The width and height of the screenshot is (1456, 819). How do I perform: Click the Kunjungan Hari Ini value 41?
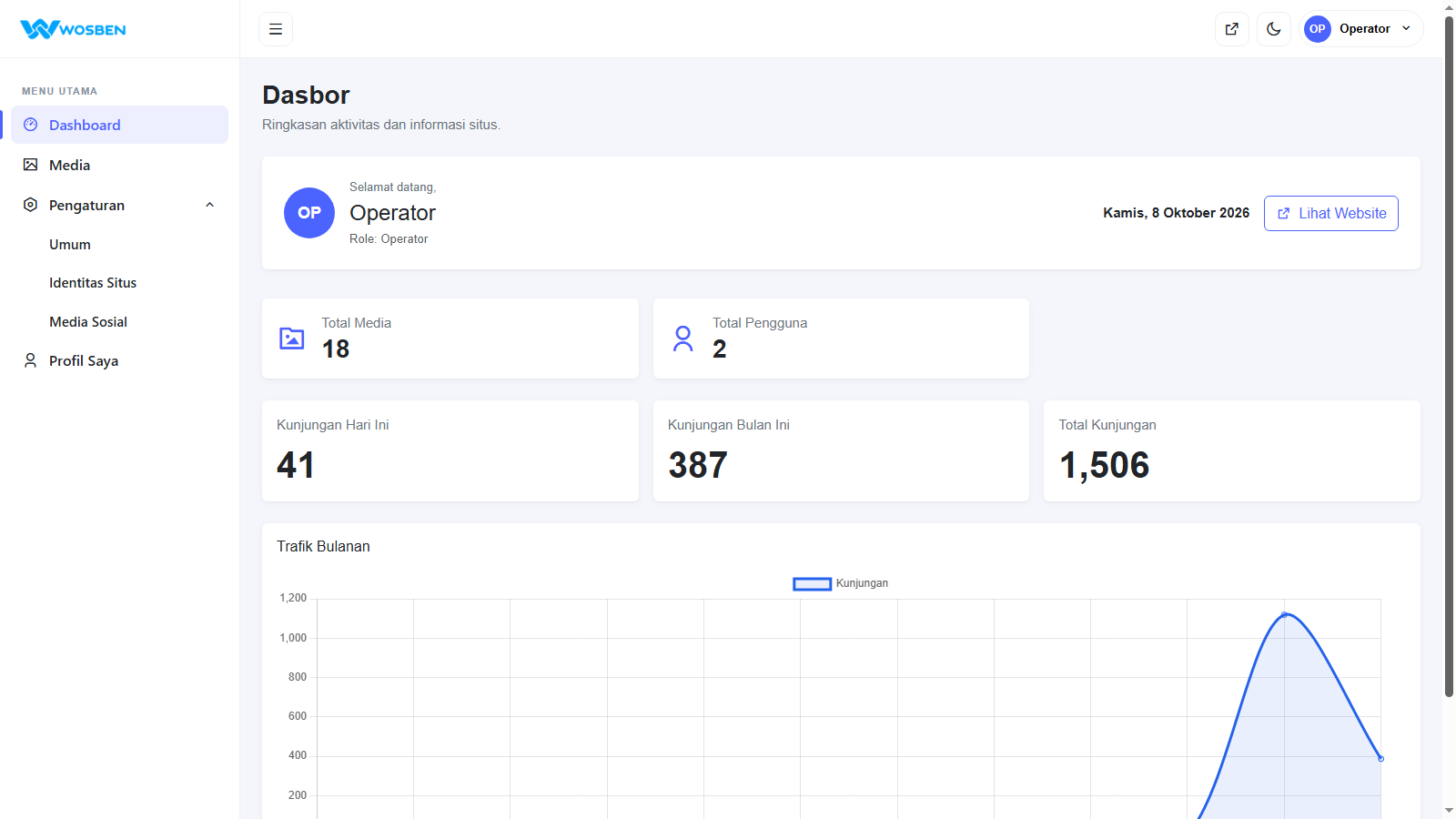(296, 465)
